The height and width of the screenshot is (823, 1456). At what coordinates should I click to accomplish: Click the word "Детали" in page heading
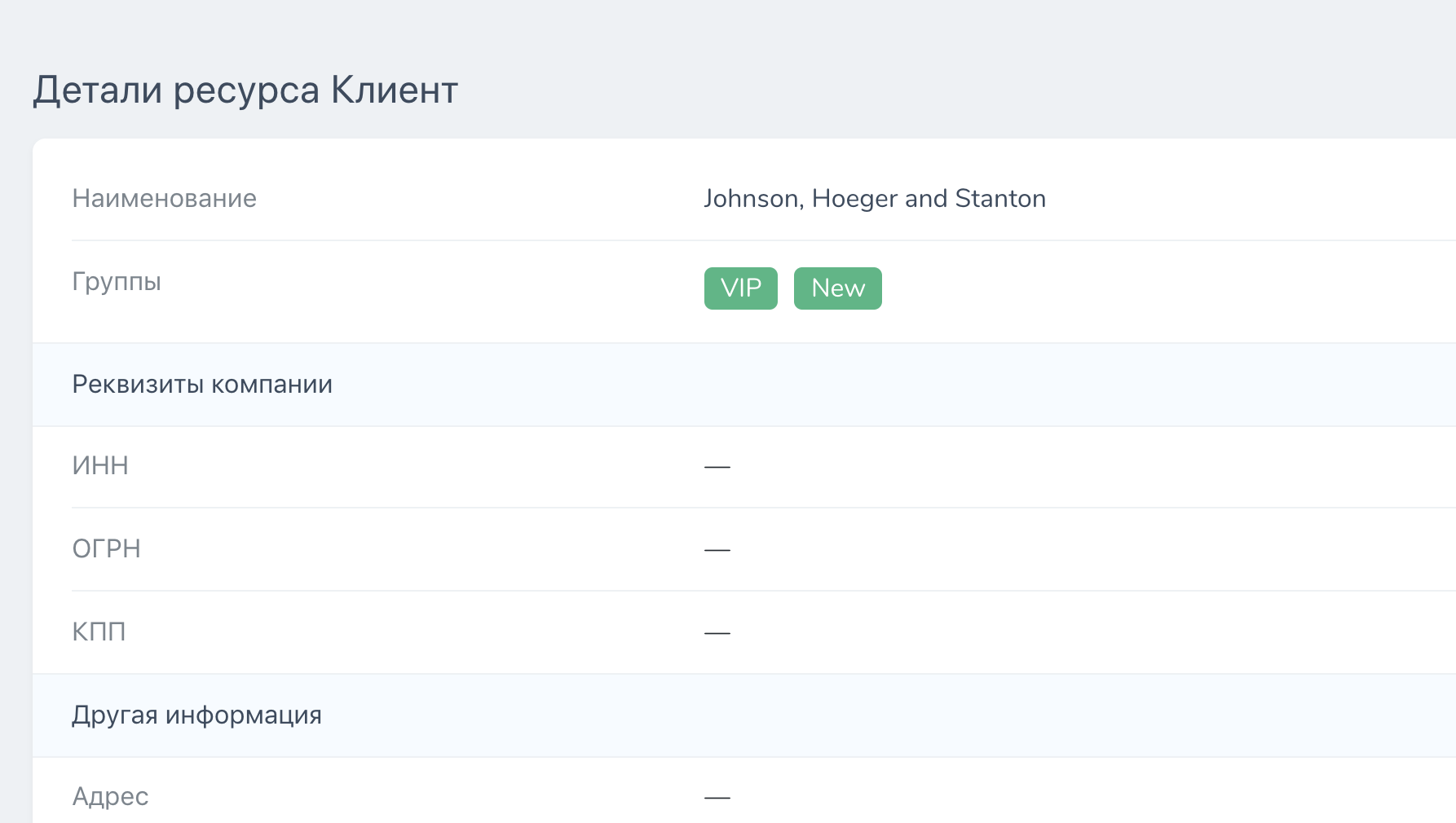[x=97, y=90]
